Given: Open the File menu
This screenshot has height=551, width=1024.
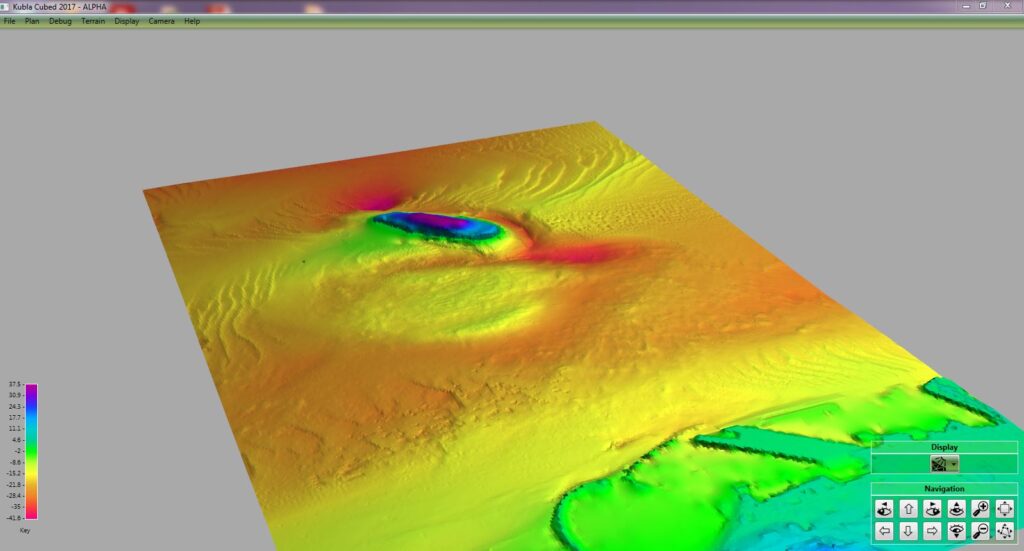Looking at the screenshot, I should [9, 21].
